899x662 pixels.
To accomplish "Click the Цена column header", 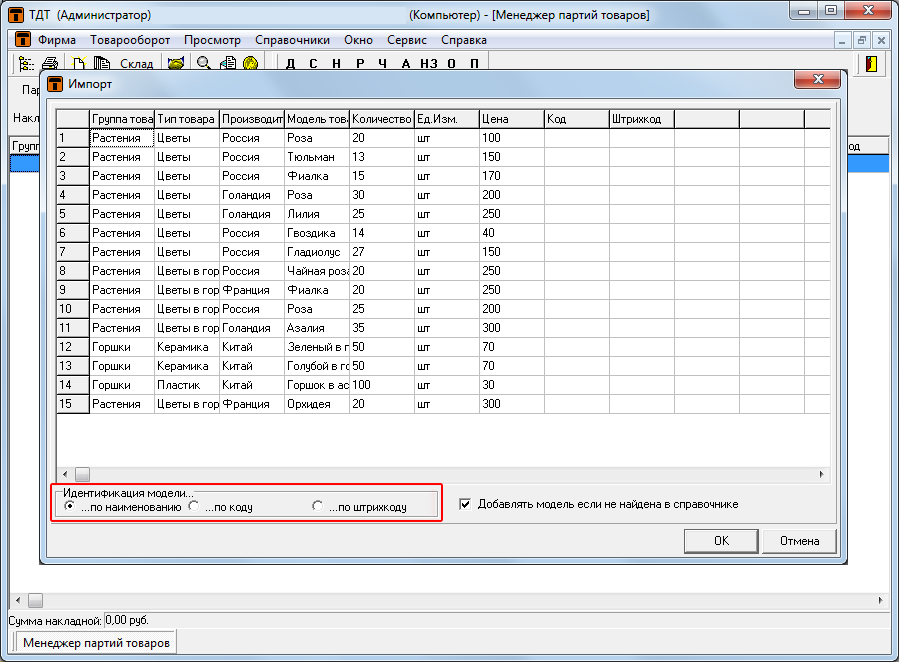I will 512,119.
